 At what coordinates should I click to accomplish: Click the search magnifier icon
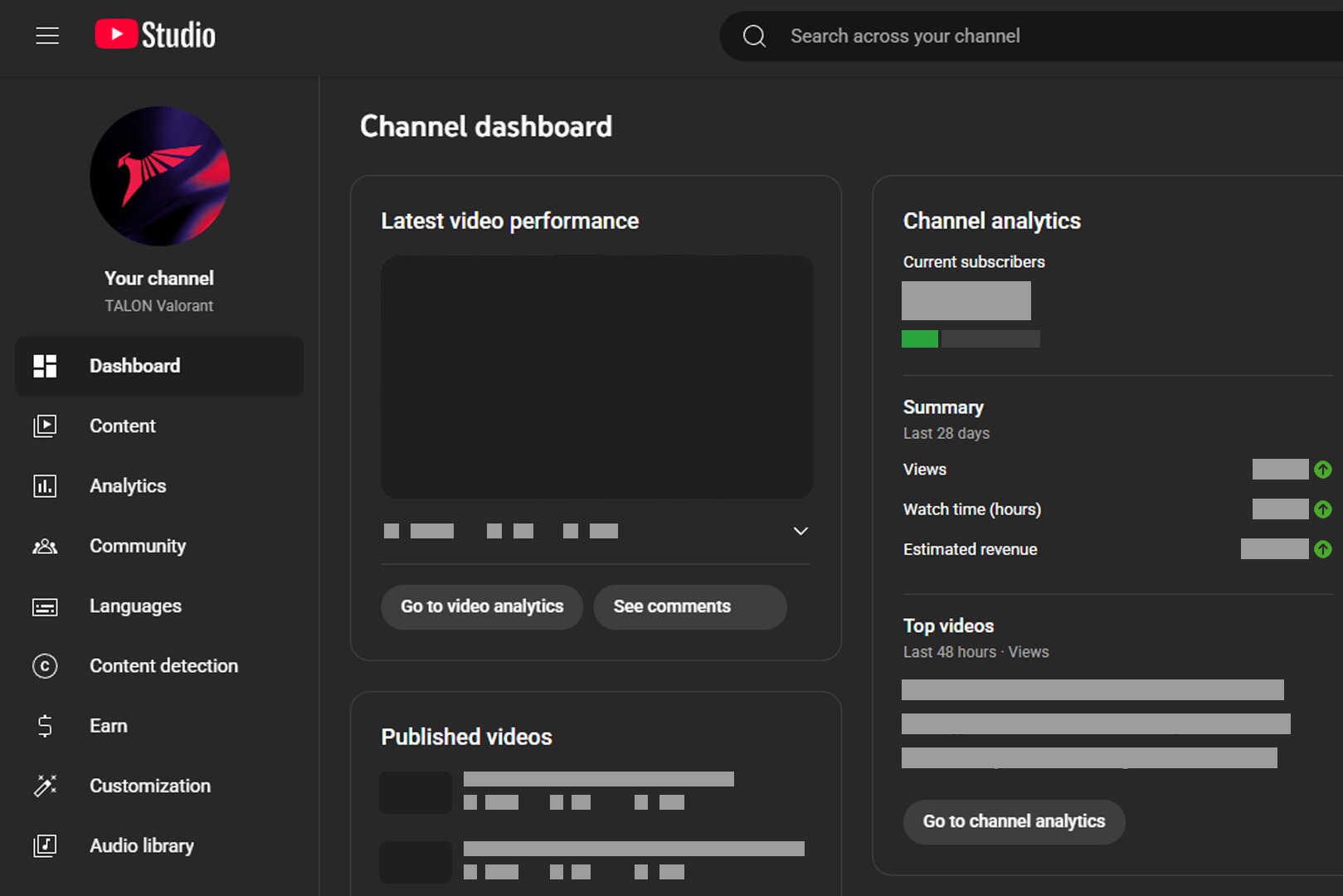(754, 36)
